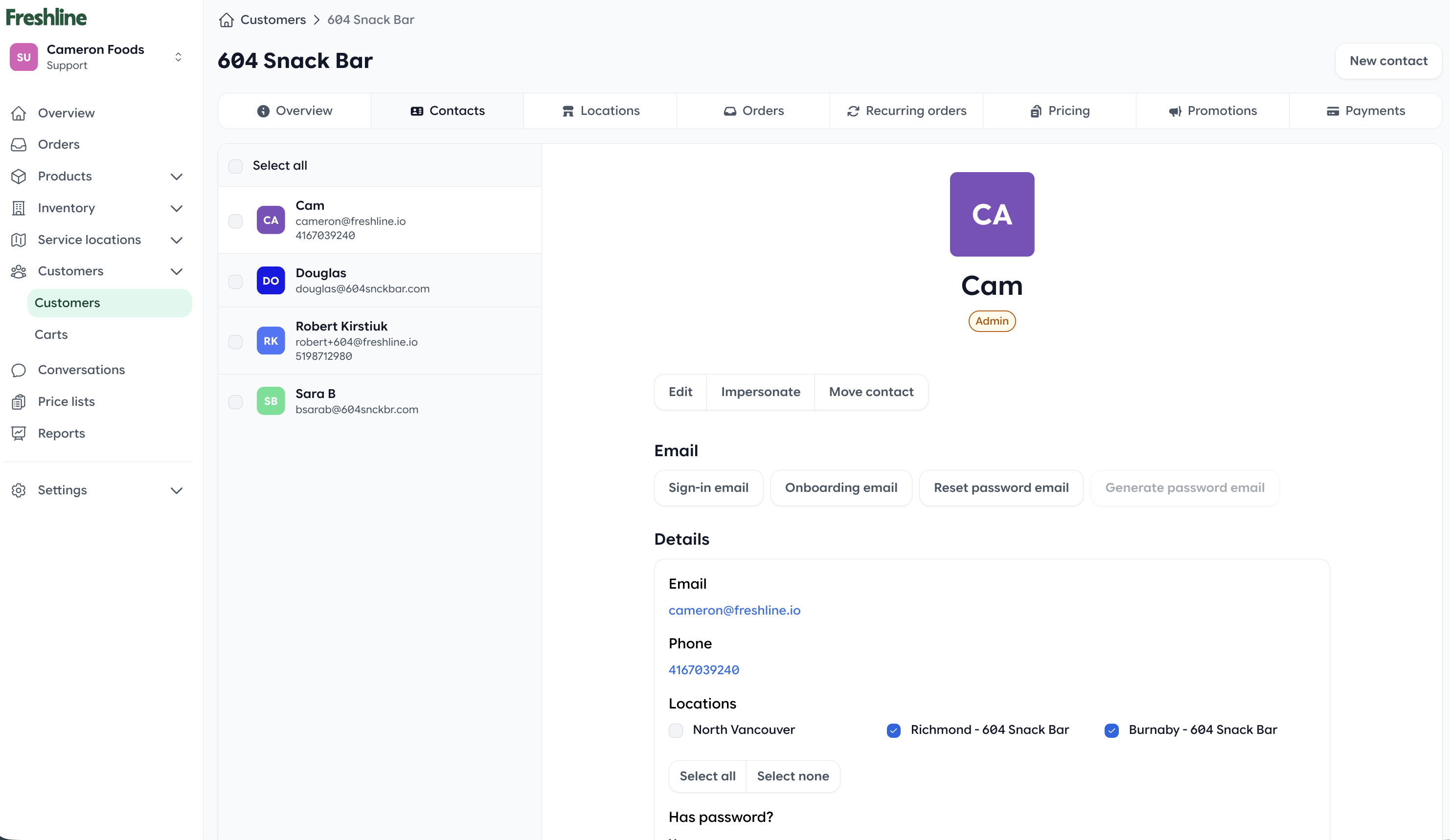Click the Price lists clipboard icon
Viewport: 1450px width, 840px height.
point(19,402)
